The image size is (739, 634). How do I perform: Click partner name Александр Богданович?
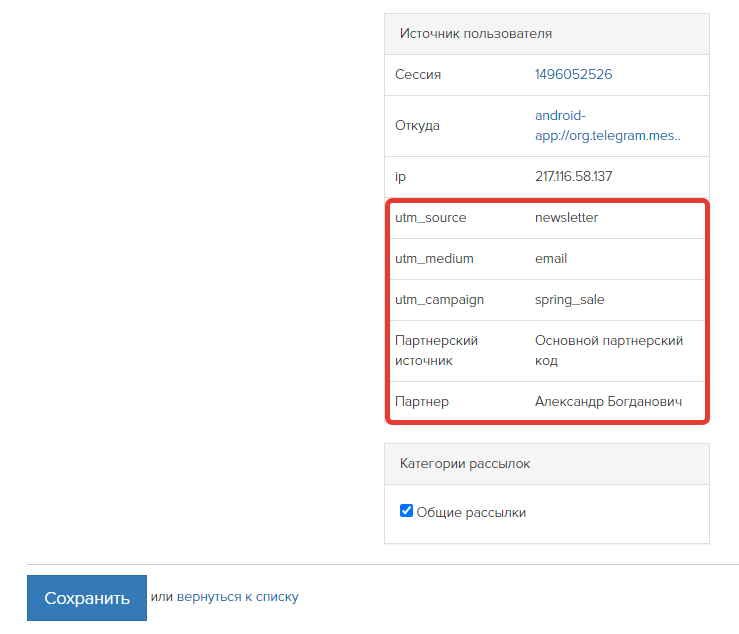point(608,402)
